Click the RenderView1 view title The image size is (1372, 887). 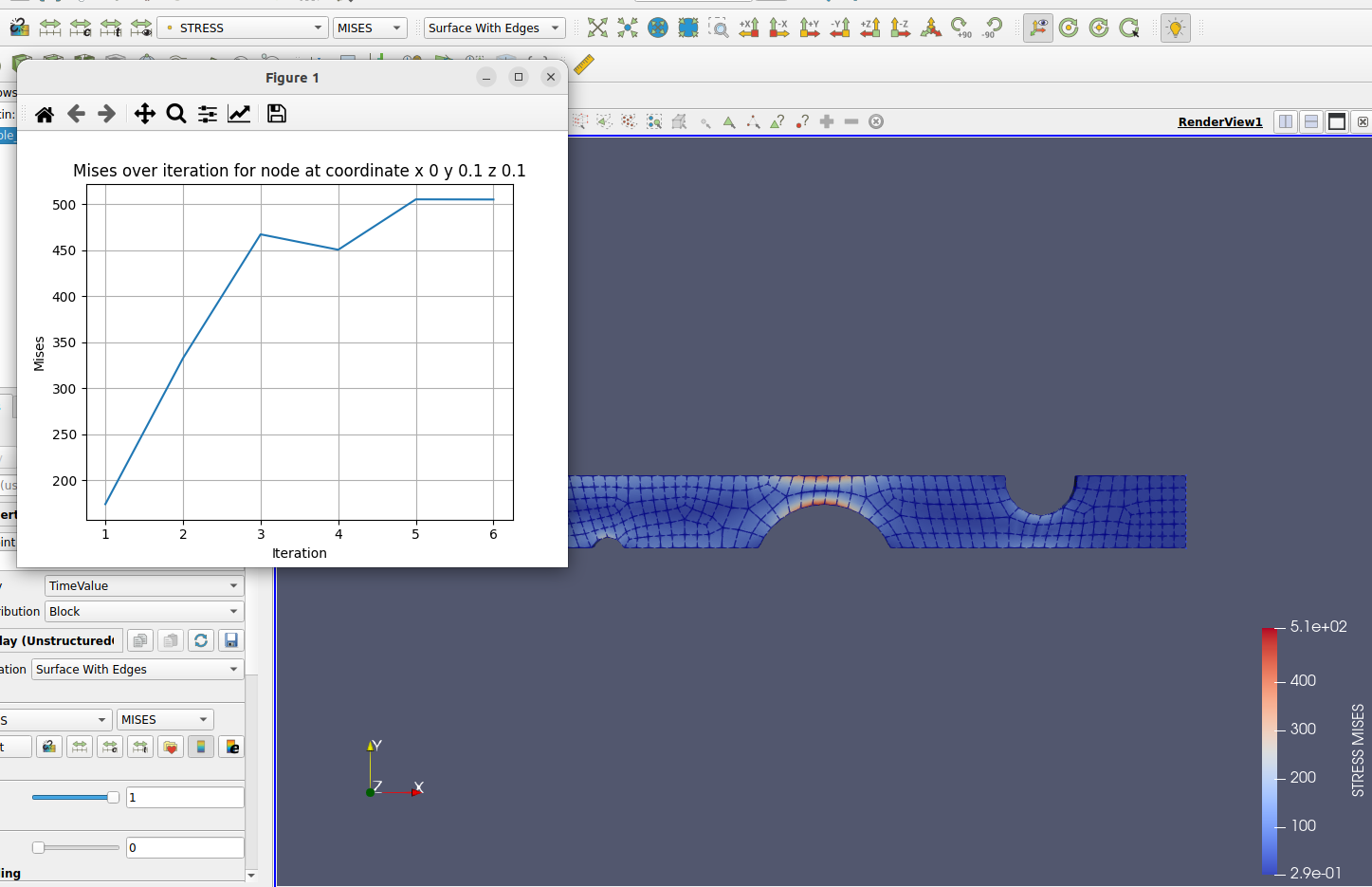1219,121
